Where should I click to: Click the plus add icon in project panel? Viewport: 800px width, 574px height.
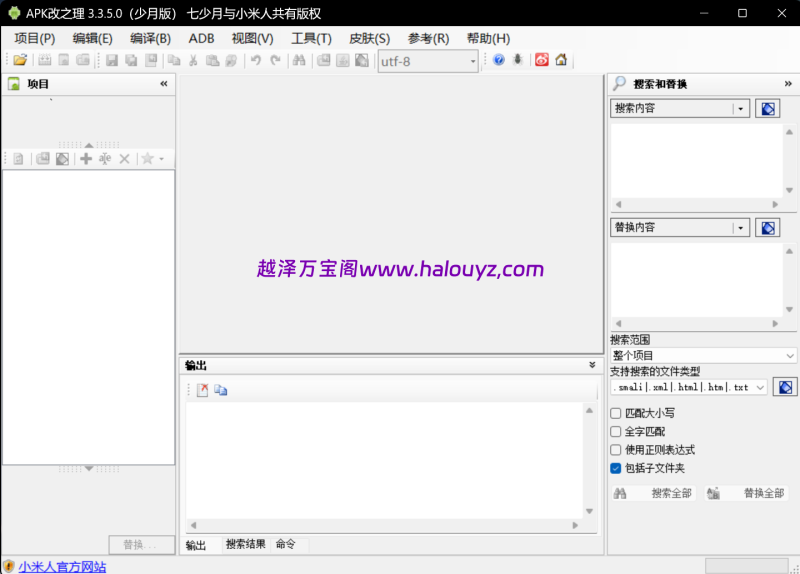pos(86,159)
